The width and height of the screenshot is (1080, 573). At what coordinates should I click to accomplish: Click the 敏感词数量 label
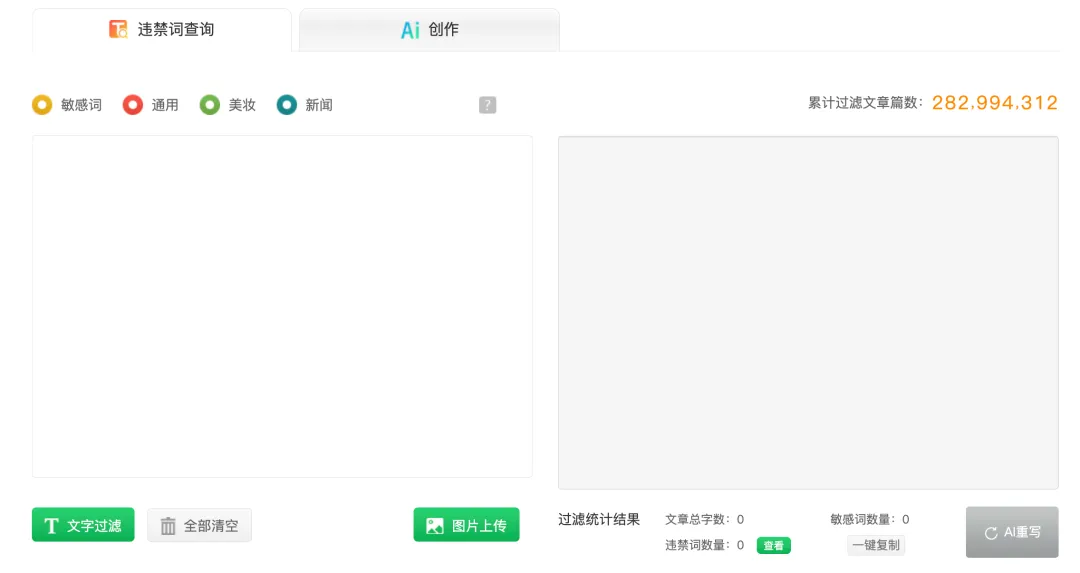(x=862, y=519)
